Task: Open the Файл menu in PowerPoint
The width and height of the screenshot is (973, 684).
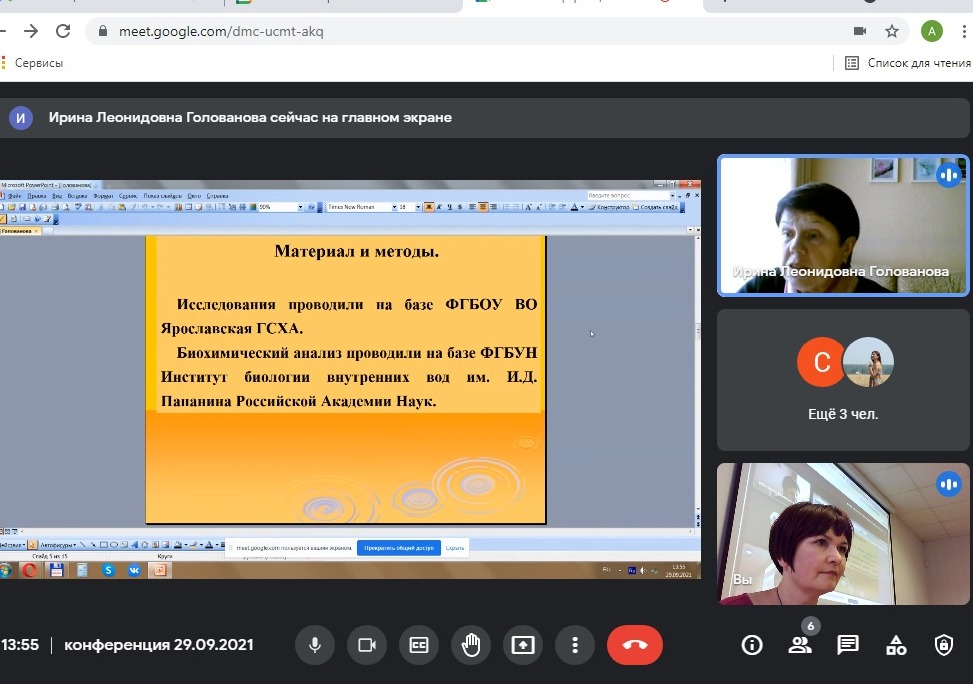Action: pos(14,196)
